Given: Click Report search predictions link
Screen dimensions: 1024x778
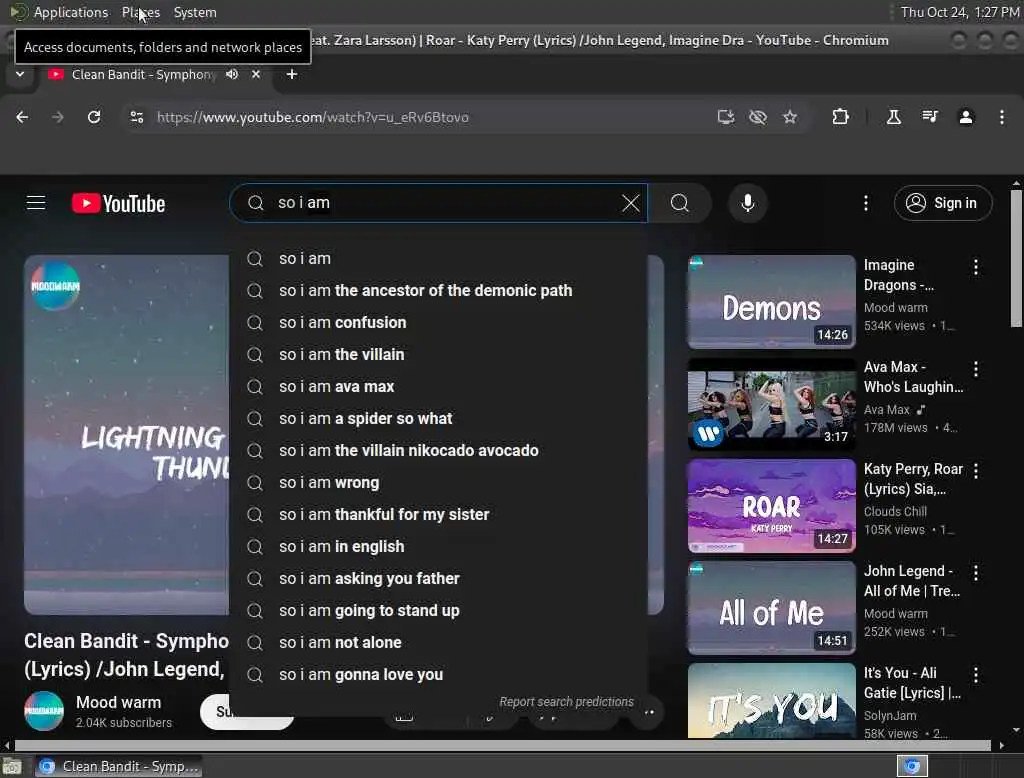Looking at the screenshot, I should pyautogui.click(x=566, y=702).
